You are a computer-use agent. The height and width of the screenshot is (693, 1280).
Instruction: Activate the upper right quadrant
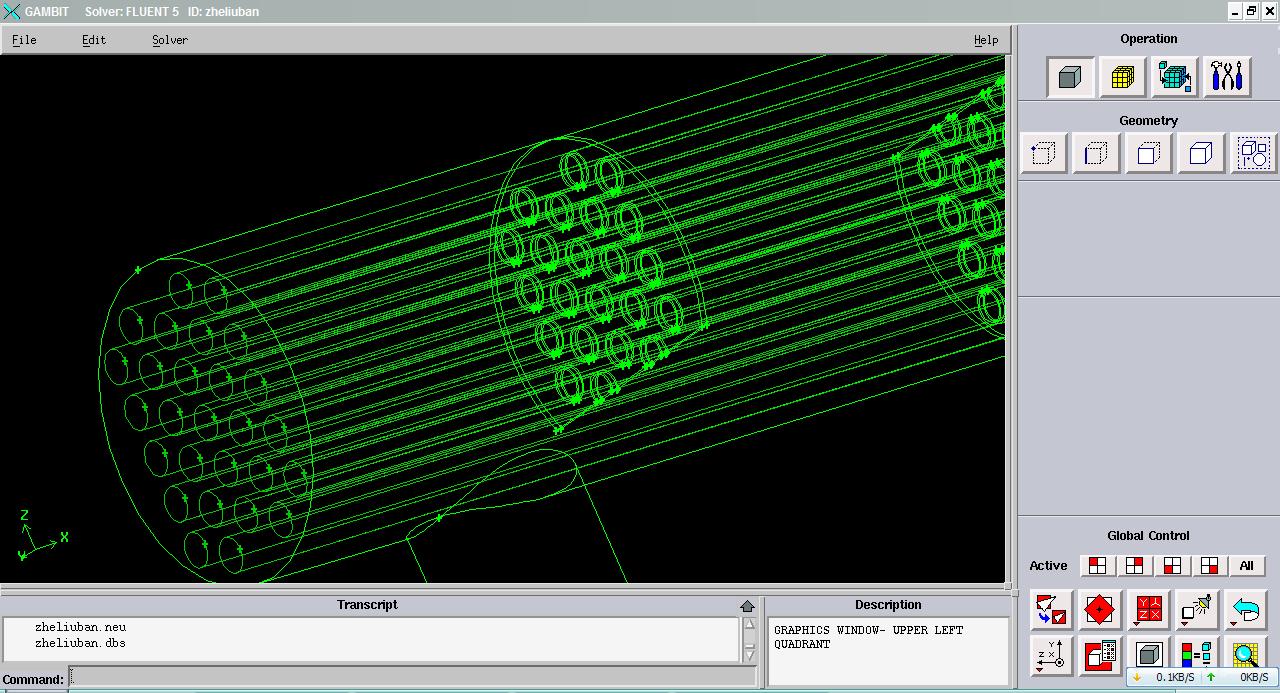(x=1135, y=565)
